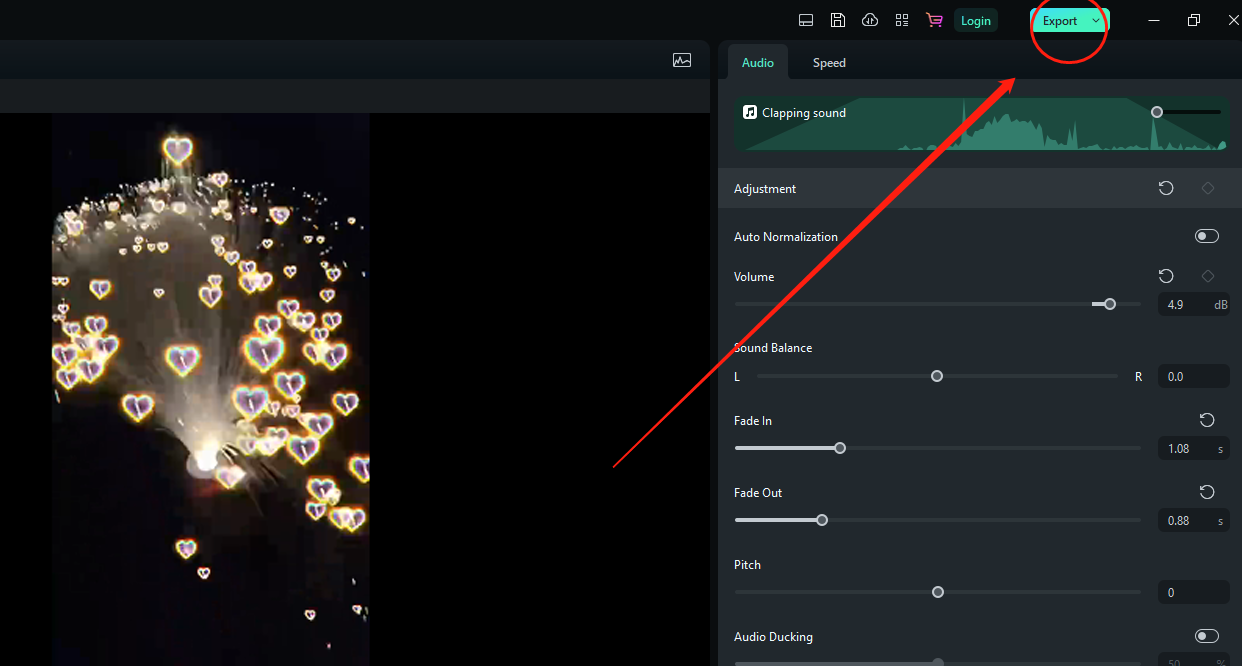Save the project with the floppy disk icon
Screen dimensions: 1242x666
coord(838,20)
